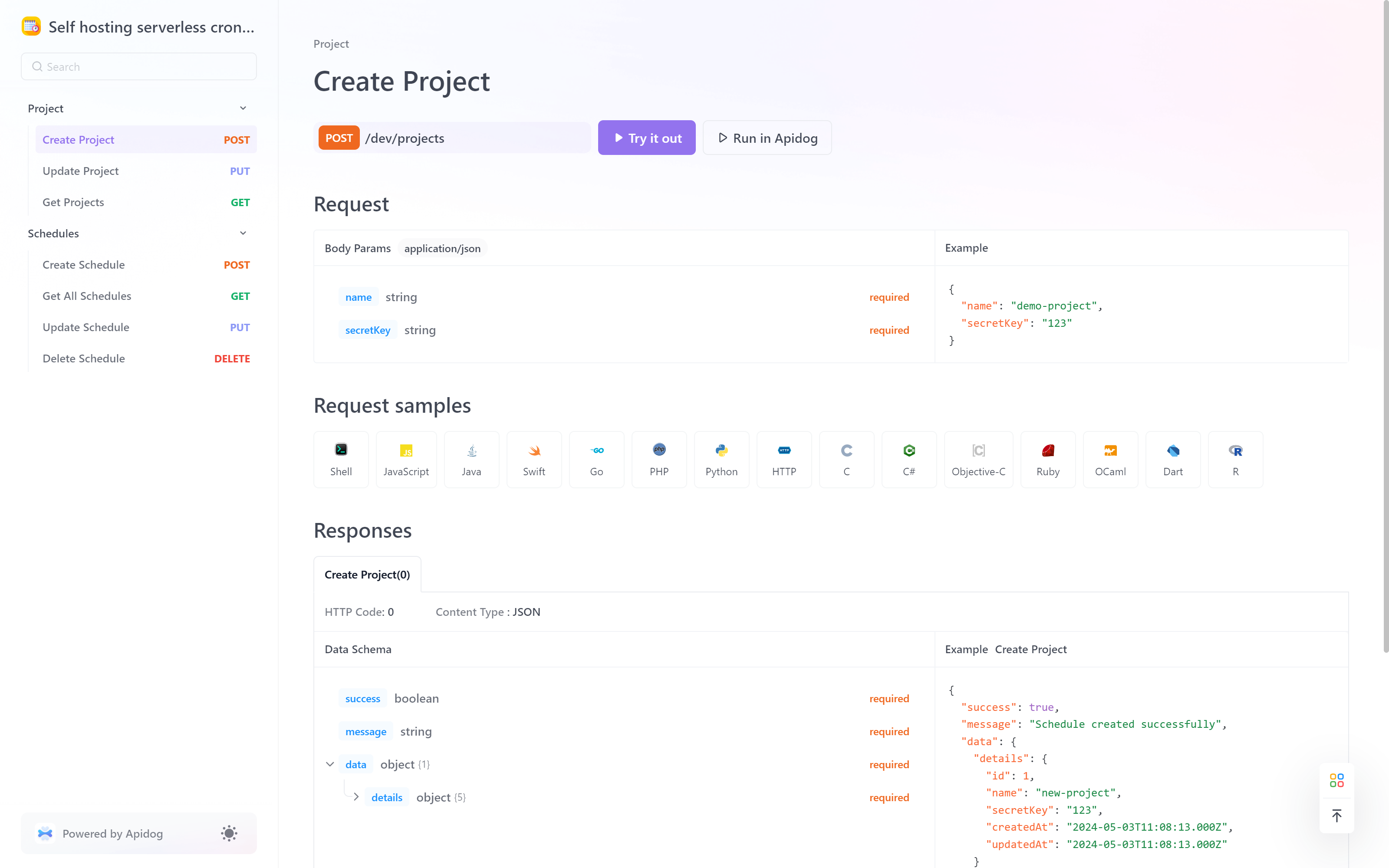
Task: Select the Create Schedule sidebar item
Action: click(x=83, y=264)
